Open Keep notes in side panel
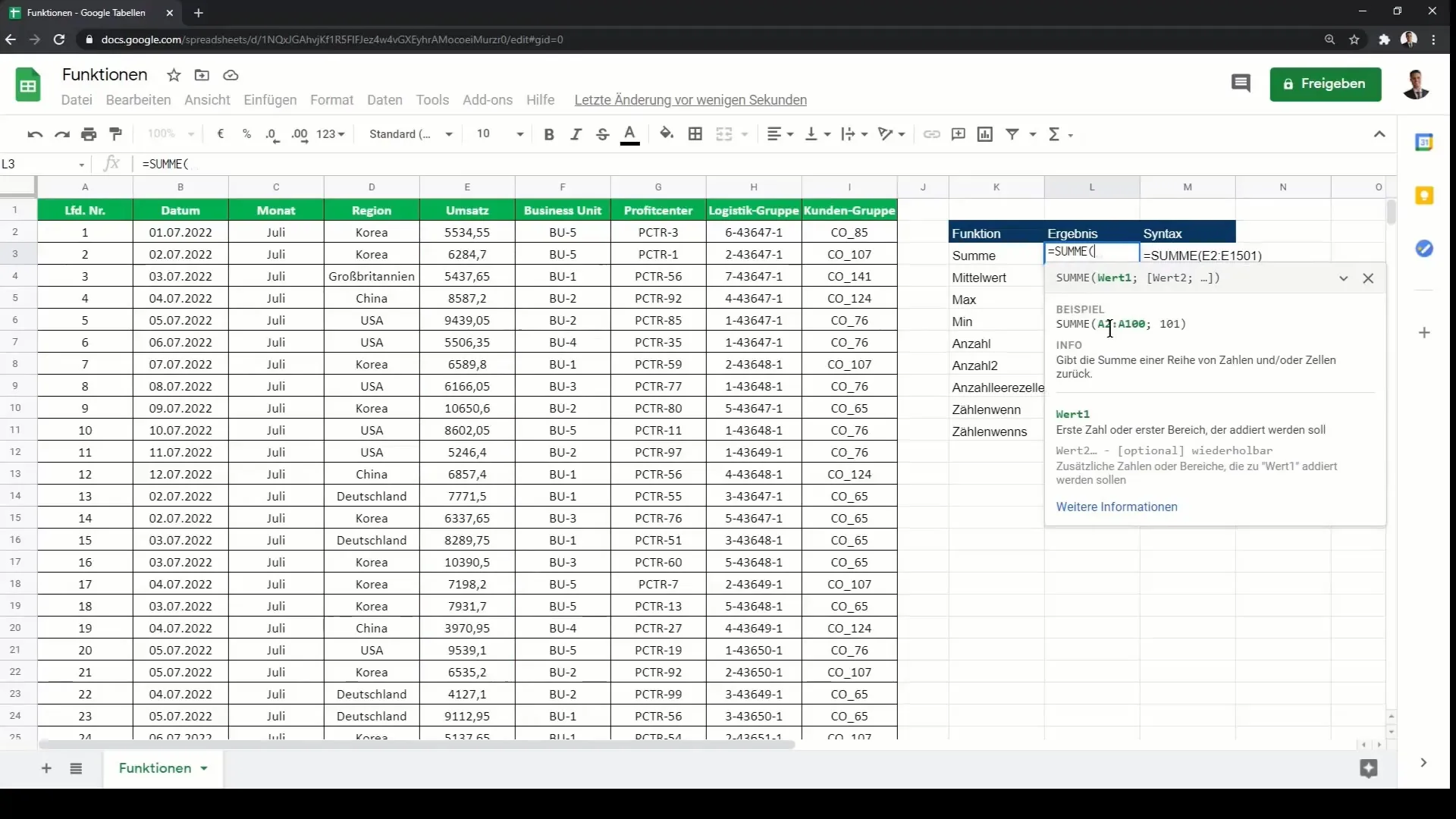The height and width of the screenshot is (819, 1456). point(1424,196)
